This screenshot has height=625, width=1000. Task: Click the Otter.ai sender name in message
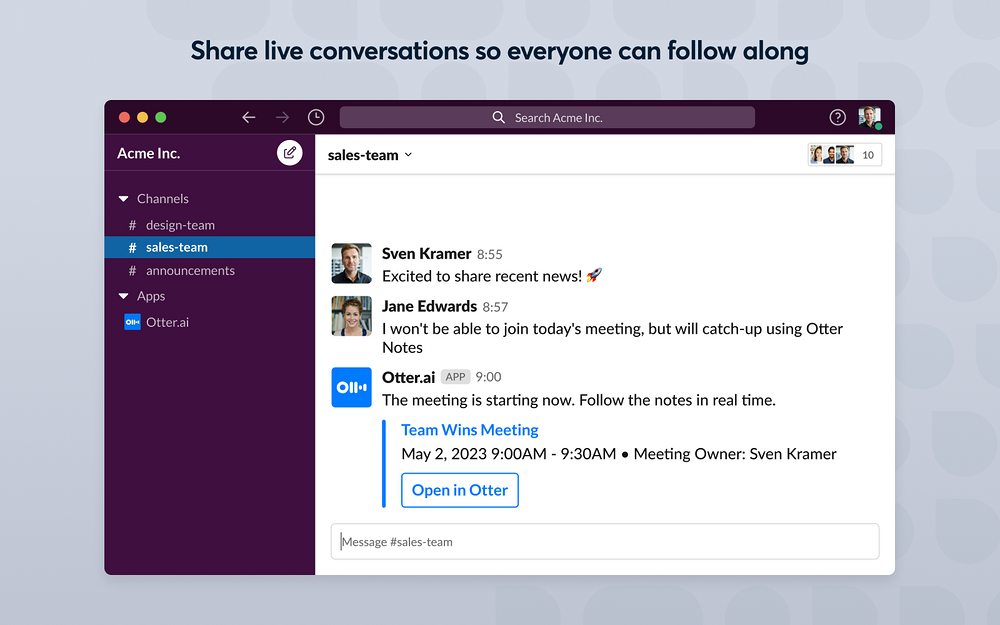pos(408,378)
